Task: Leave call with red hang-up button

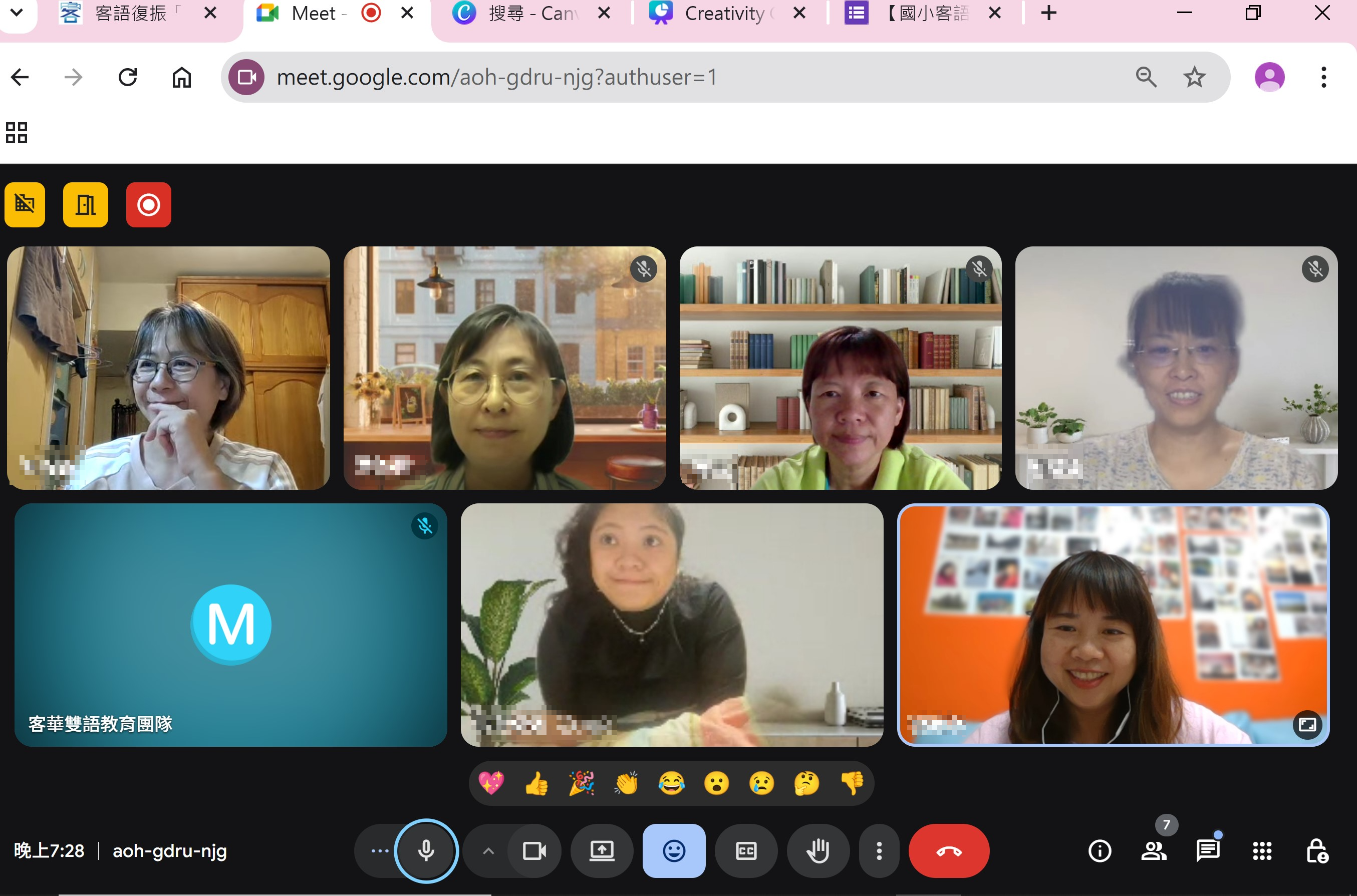Action: (948, 851)
